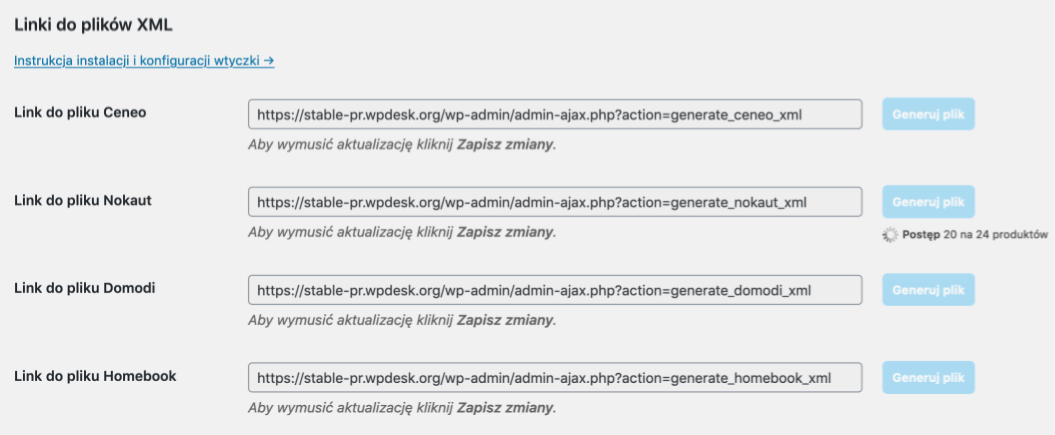Focus the Domodi XML link field

555,290
